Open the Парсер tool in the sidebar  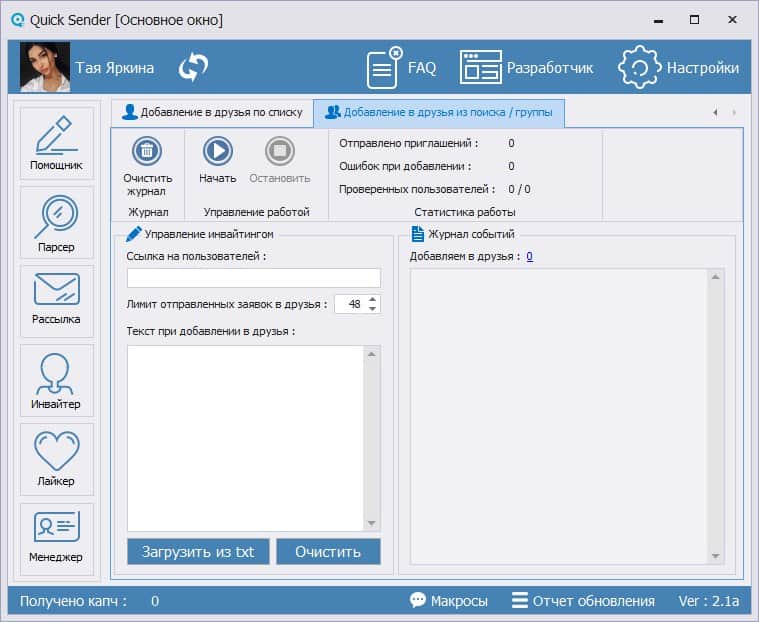point(57,223)
